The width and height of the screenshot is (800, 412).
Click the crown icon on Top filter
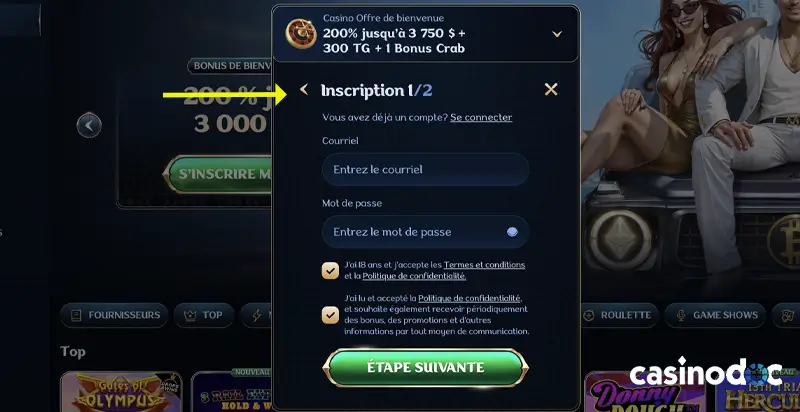point(190,316)
